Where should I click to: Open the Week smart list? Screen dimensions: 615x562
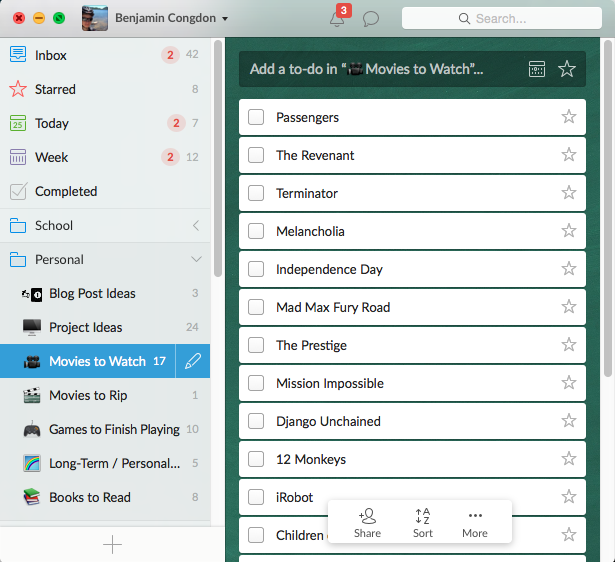105,157
